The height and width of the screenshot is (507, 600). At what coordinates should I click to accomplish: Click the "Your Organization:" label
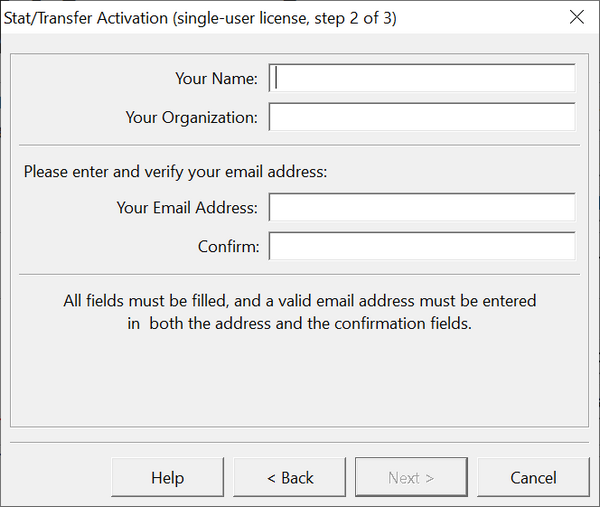[191, 117]
